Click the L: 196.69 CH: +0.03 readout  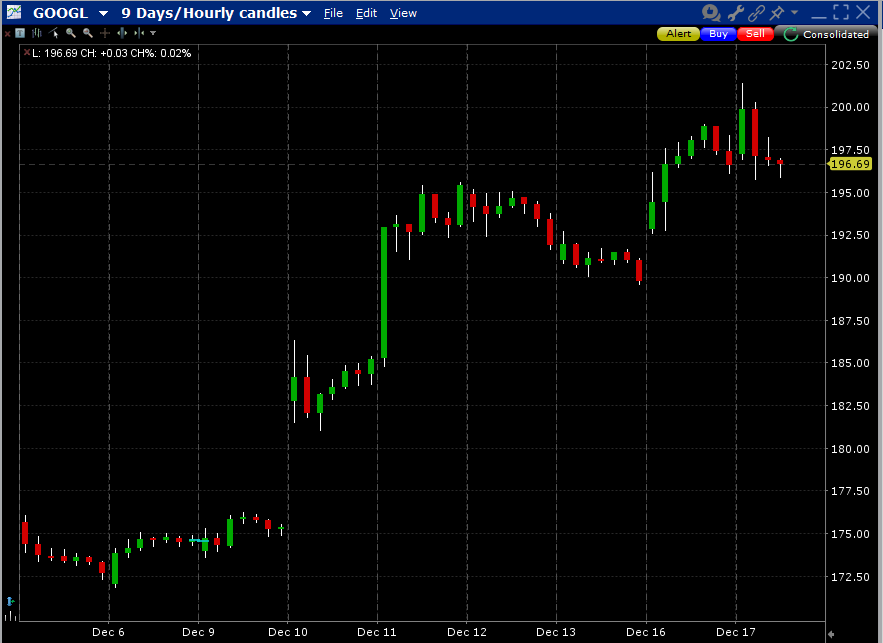(112, 53)
